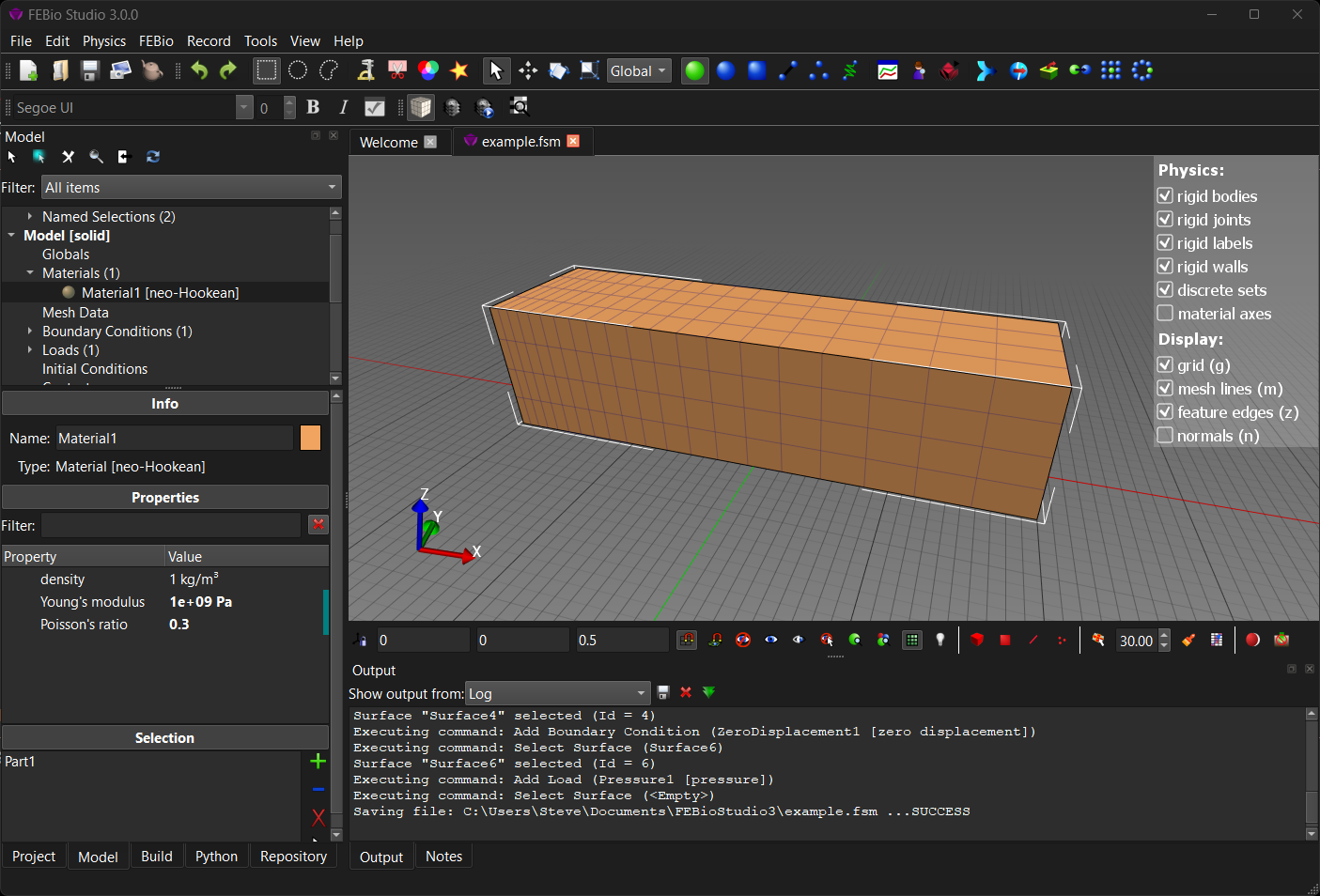Select Material1 [neo-Hookean] in the model tree
Image resolution: width=1320 pixels, height=896 pixels.
click(x=161, y=292)
